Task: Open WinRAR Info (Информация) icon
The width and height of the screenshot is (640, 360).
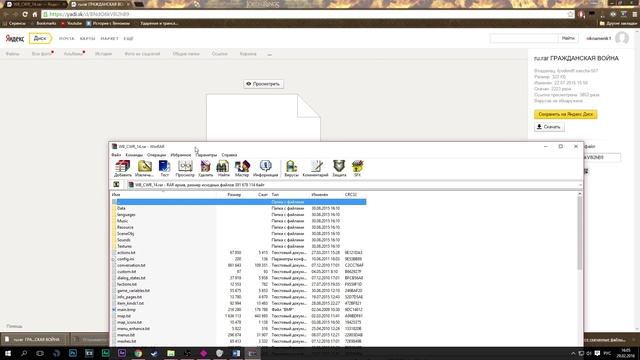Action: click(x=265, y=168)
